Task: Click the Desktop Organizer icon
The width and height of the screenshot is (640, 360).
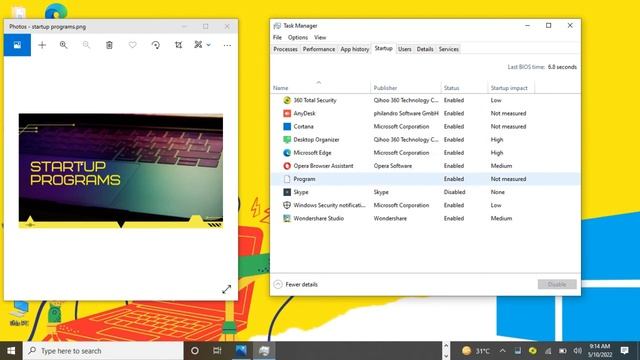Action: (x=287, y=140)
